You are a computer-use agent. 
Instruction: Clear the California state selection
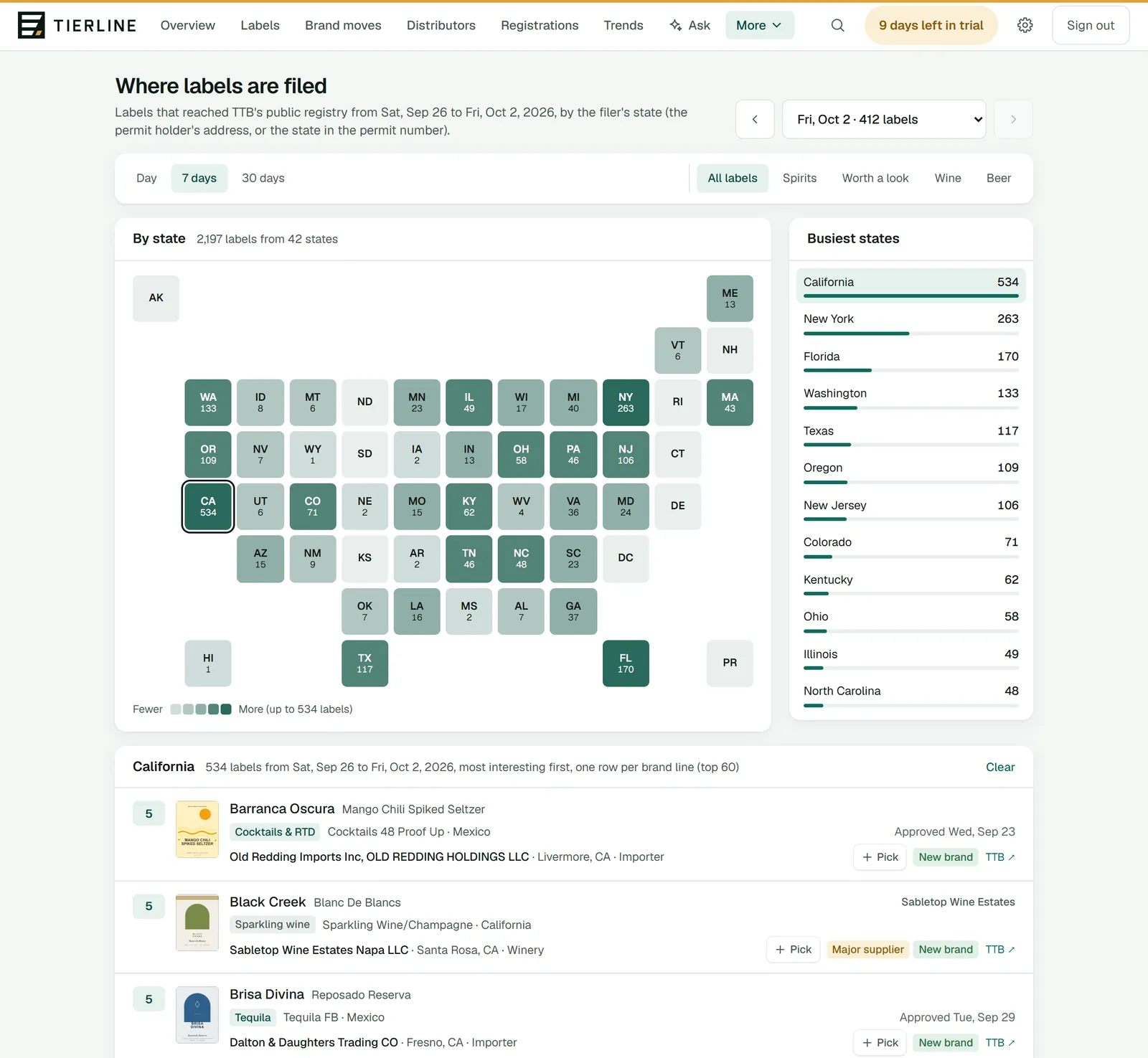point(1000,767)
